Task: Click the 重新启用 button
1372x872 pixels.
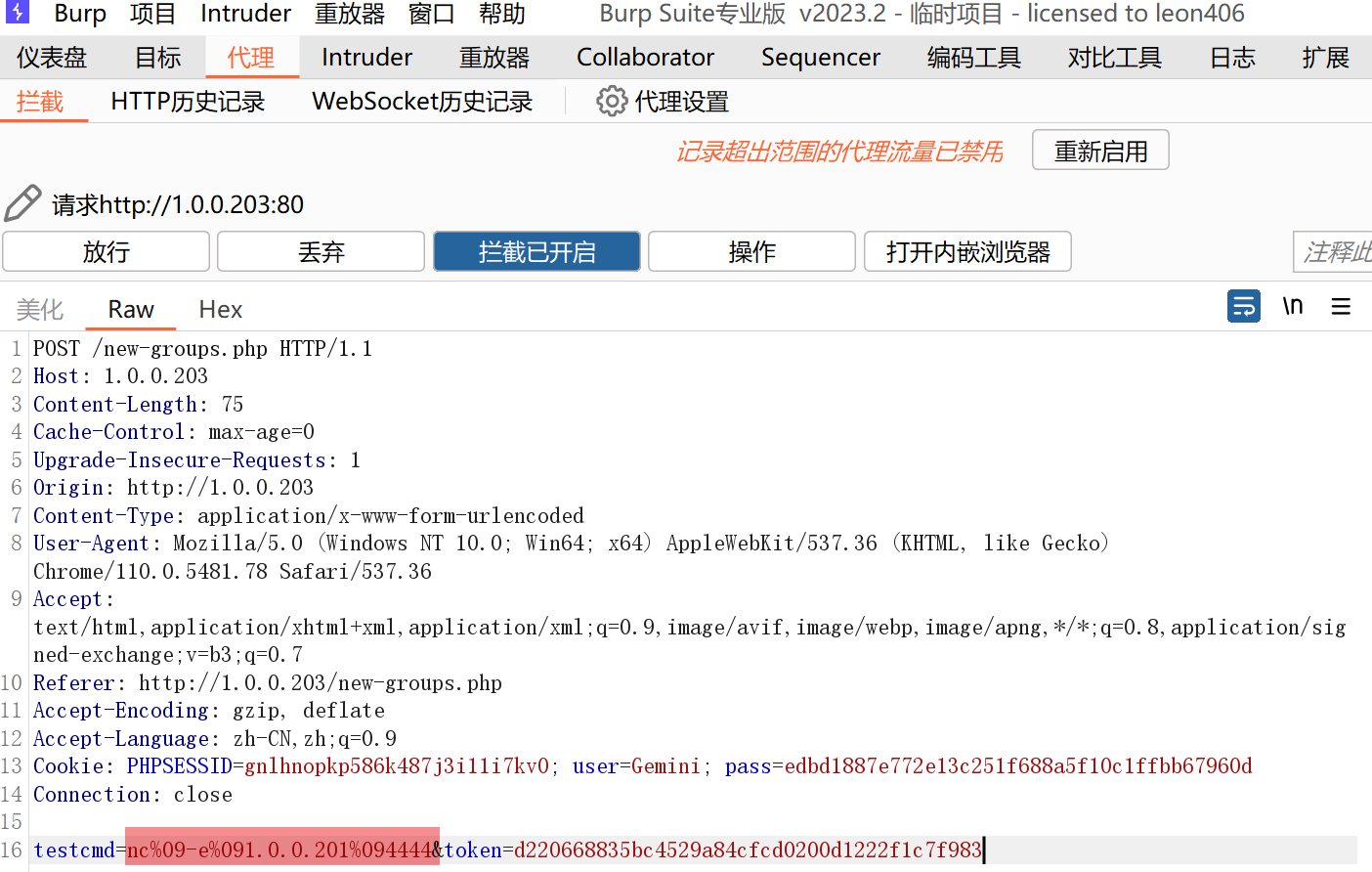Action: [x=1100, y=151]
